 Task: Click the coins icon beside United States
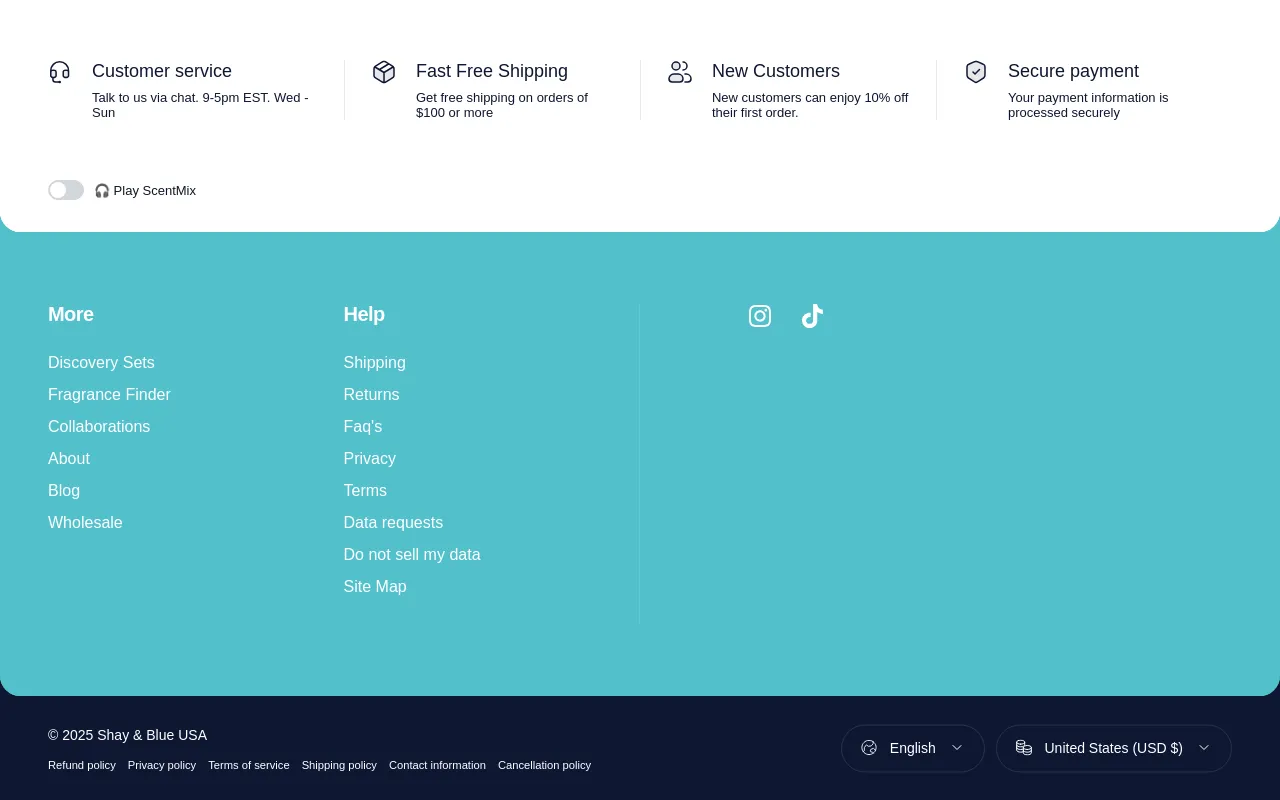(1024, 748)
